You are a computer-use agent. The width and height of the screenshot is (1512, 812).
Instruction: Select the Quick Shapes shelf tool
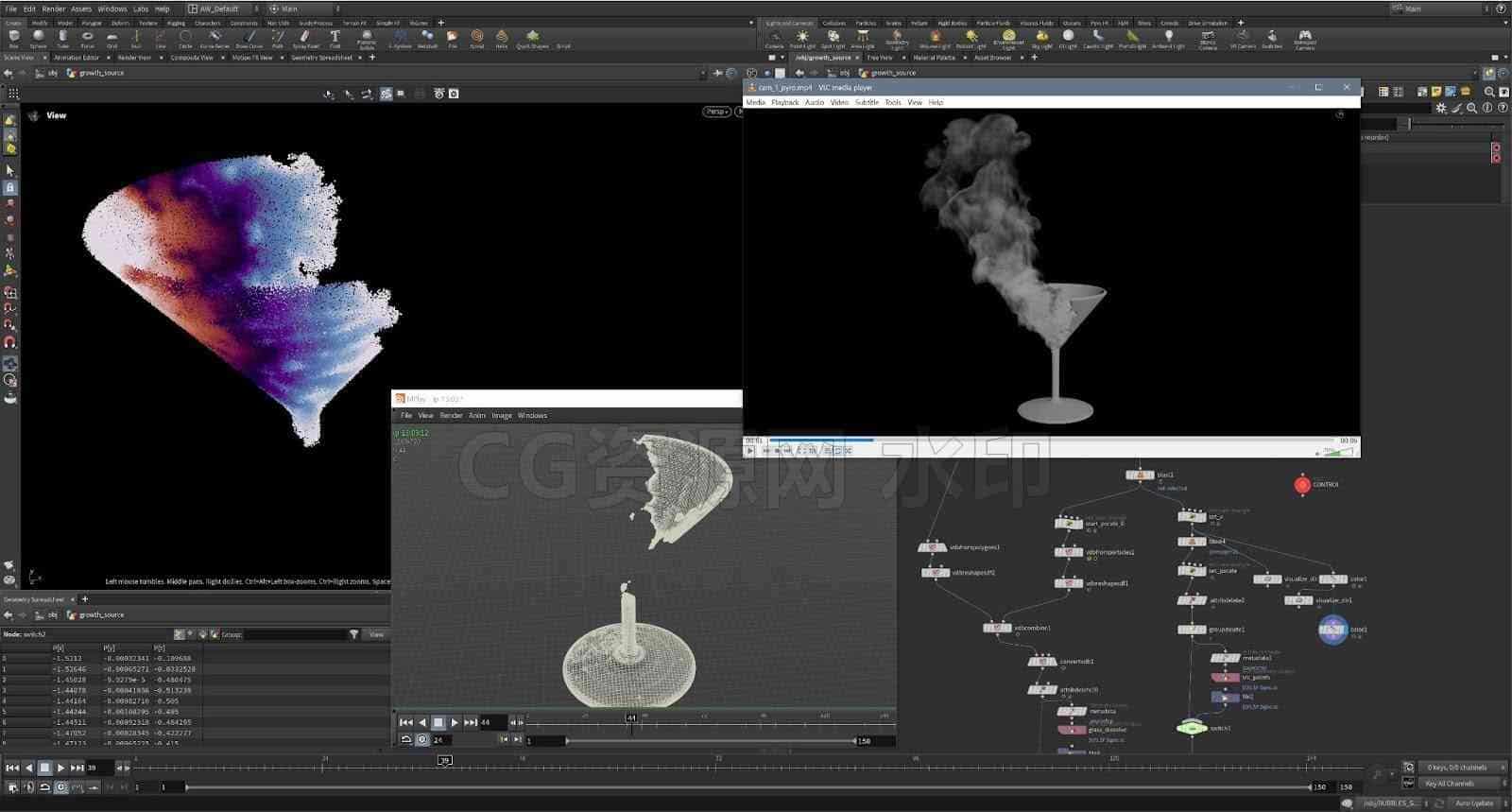point(532,39)
